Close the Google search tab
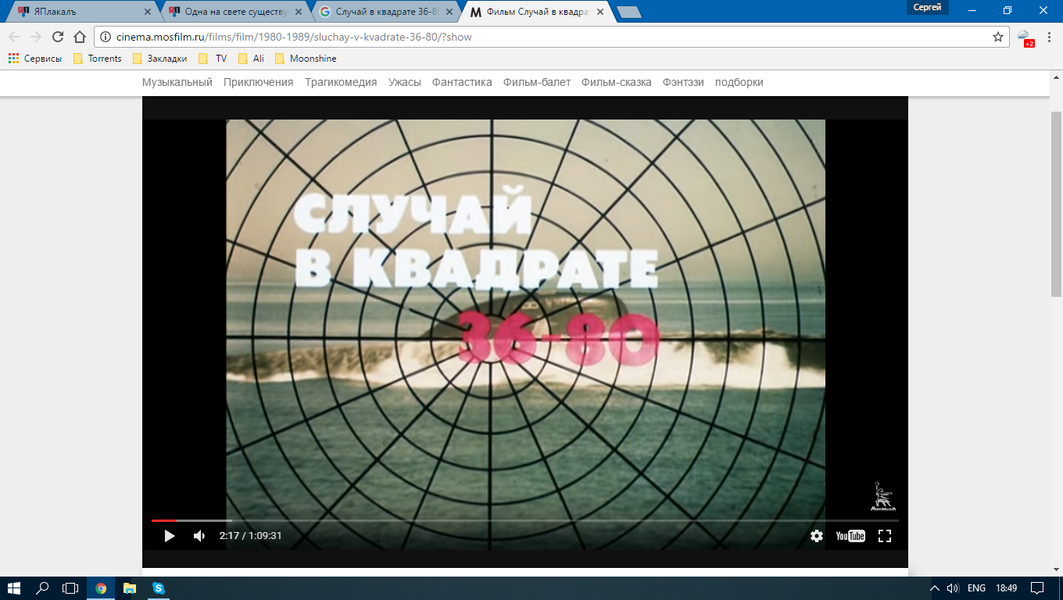Image resolution: width=1063 pixels, height=600 pixels. (449, 12)
